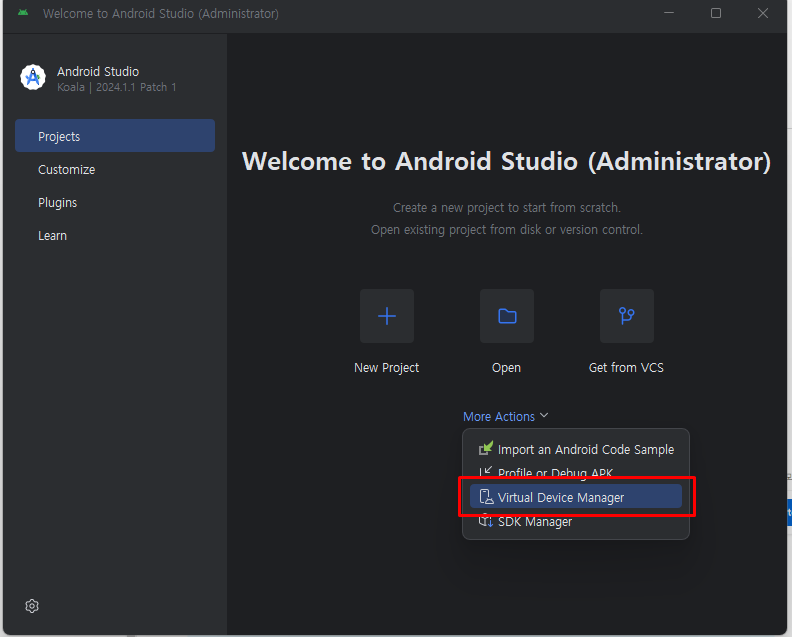The width and height of the screenshot is (792, 637).
Task: Maximize the Android Studio welcome window
Action: 716,13
